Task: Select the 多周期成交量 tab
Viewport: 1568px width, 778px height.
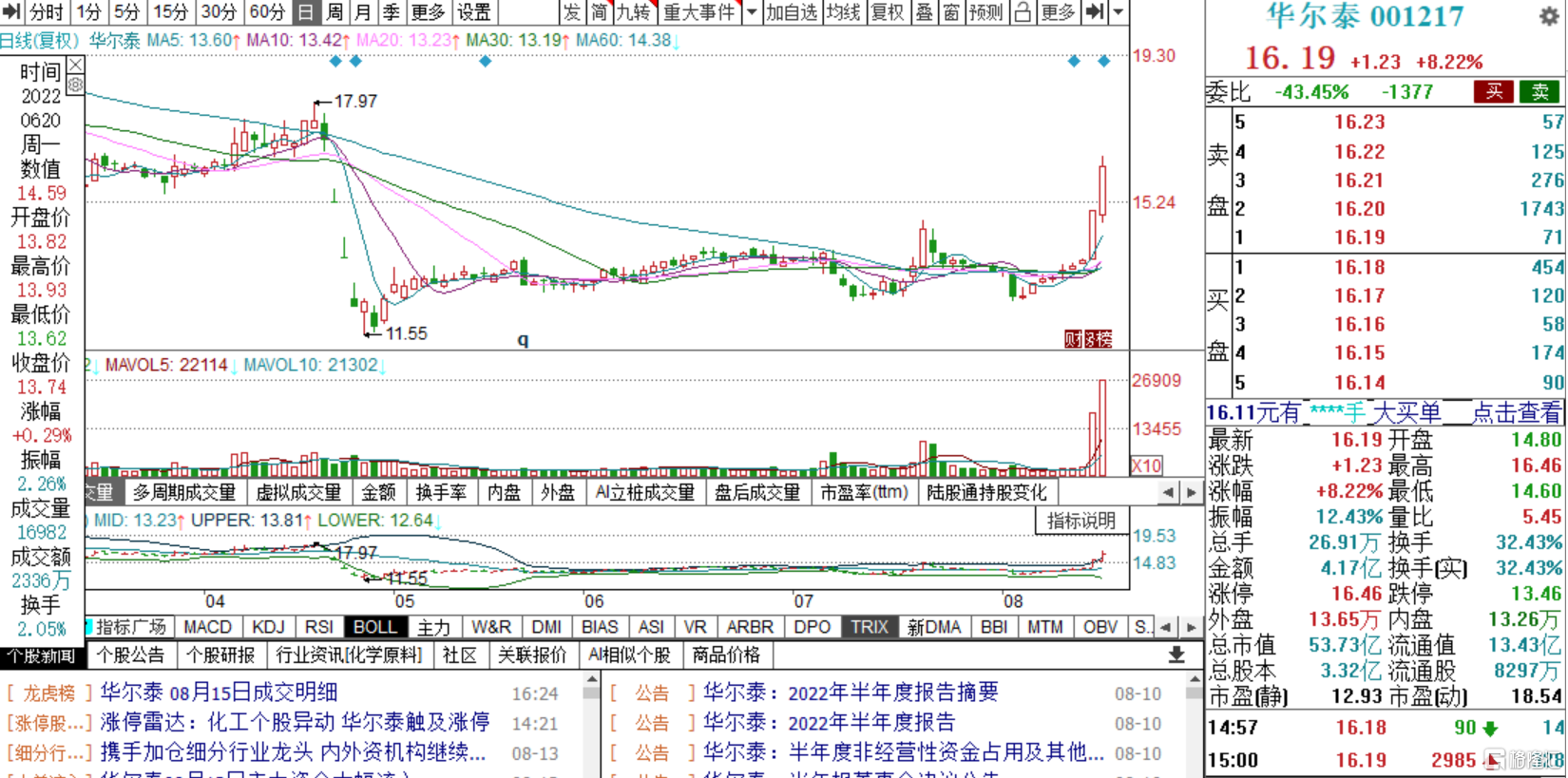Action: (184, 492)
